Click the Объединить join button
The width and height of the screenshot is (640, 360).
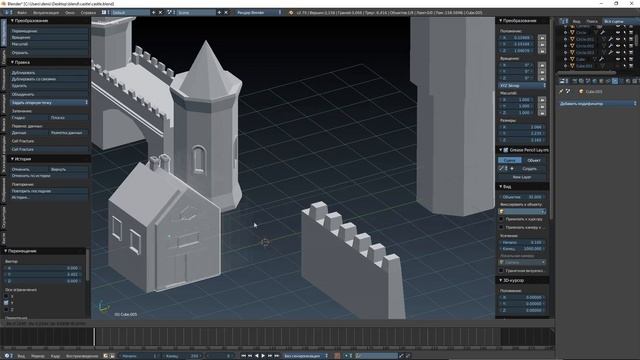pyautogui.click(x=49, y=94)
